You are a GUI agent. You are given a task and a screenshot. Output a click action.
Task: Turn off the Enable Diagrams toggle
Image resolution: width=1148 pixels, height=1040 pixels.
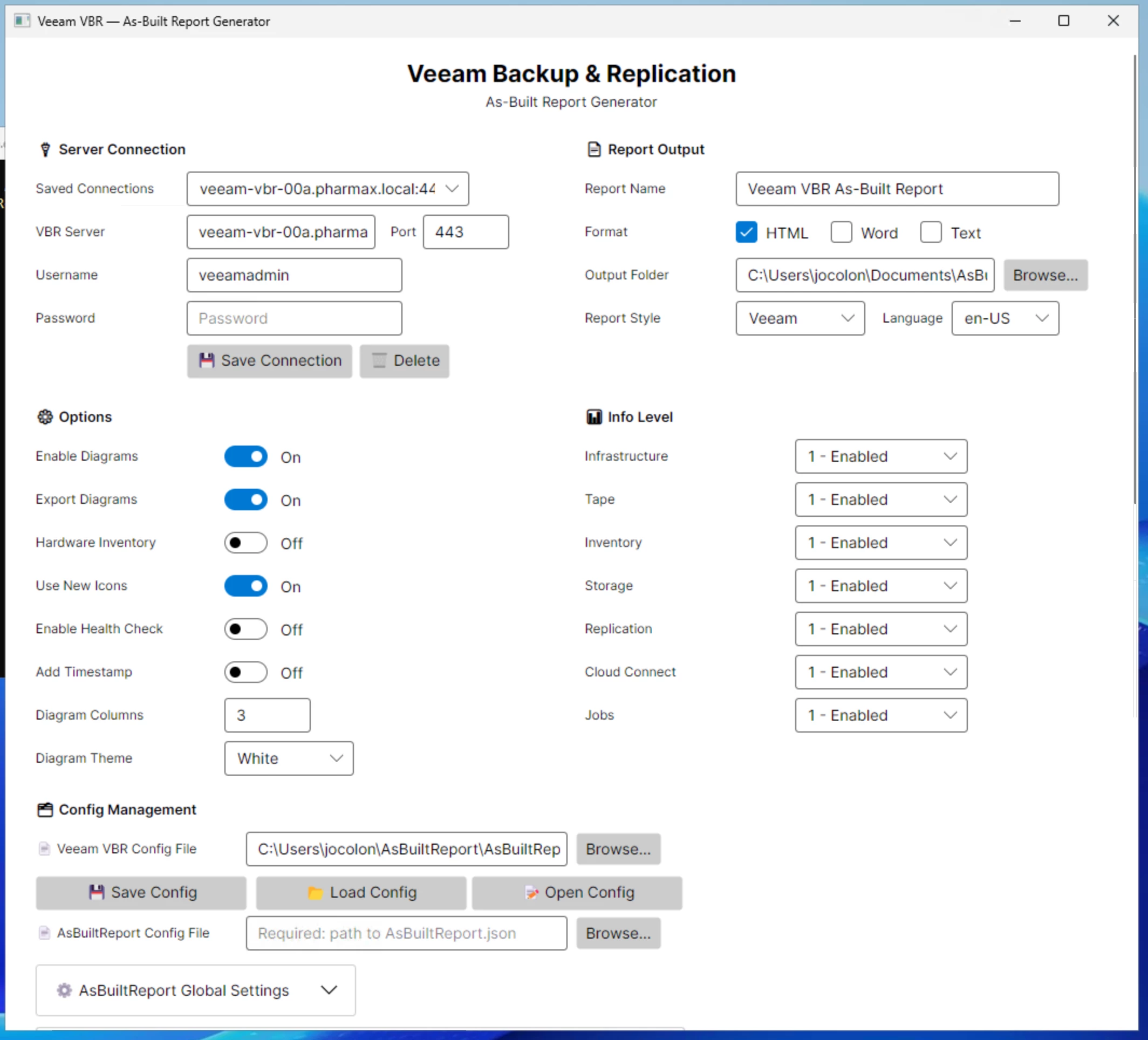[245, 456]
